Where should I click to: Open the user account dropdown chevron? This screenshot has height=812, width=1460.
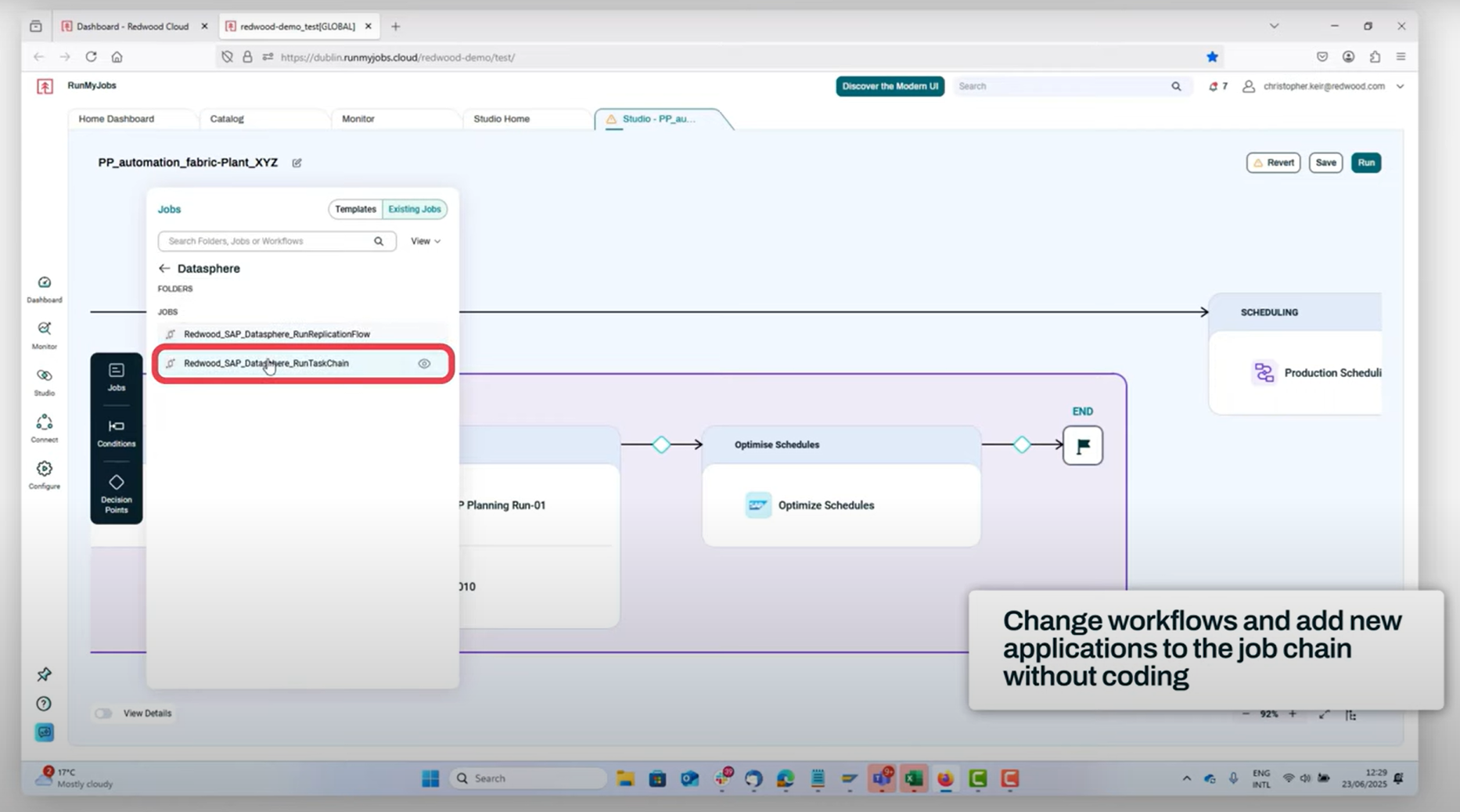click(1400, 86)
